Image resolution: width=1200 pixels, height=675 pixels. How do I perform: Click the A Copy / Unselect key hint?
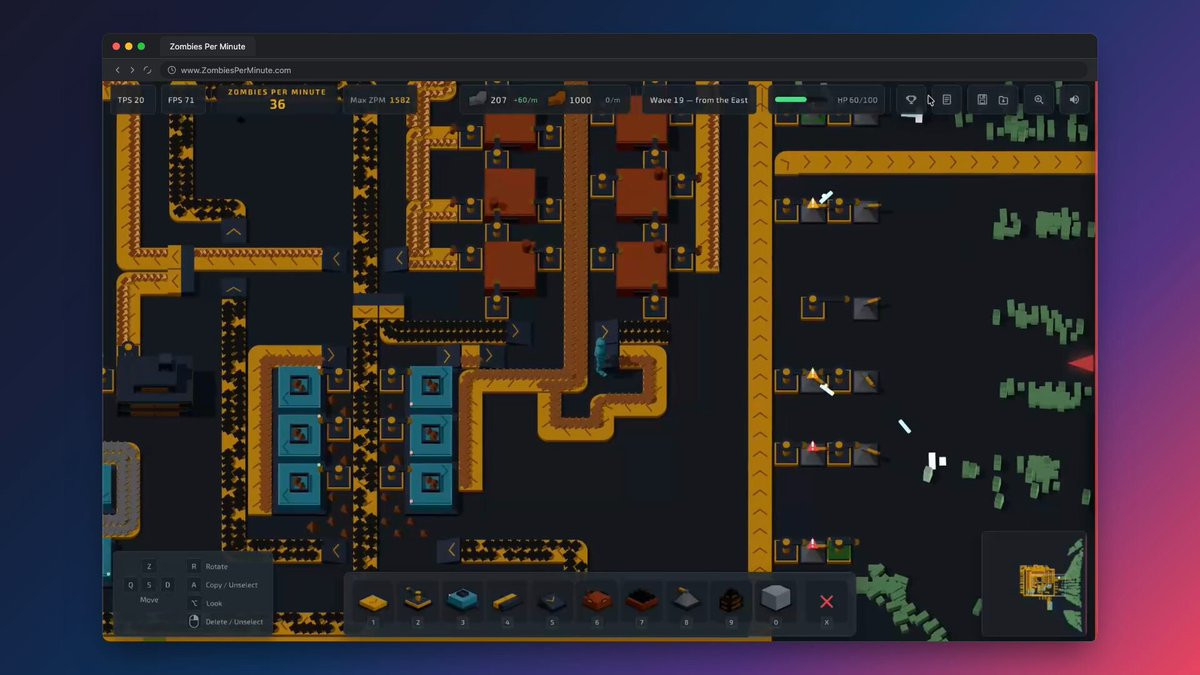[194, 584]
